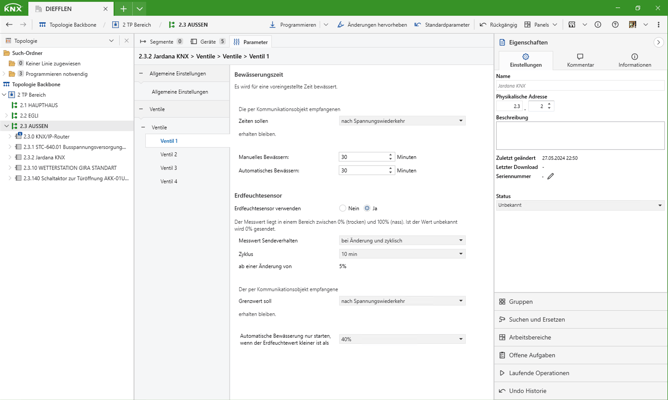The width and height of the screenshot is (668, 400).
Task: Reset values with Standardparameter
Action: coord(442,25)
